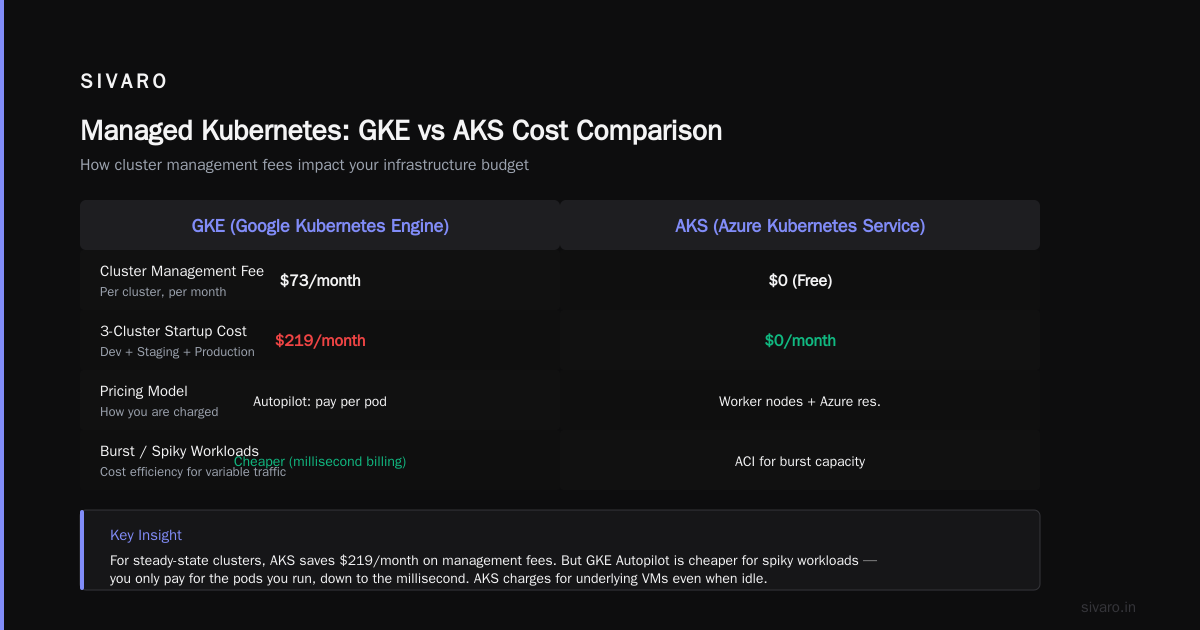Click the 'Key Insight' heading

click(146, 535)
